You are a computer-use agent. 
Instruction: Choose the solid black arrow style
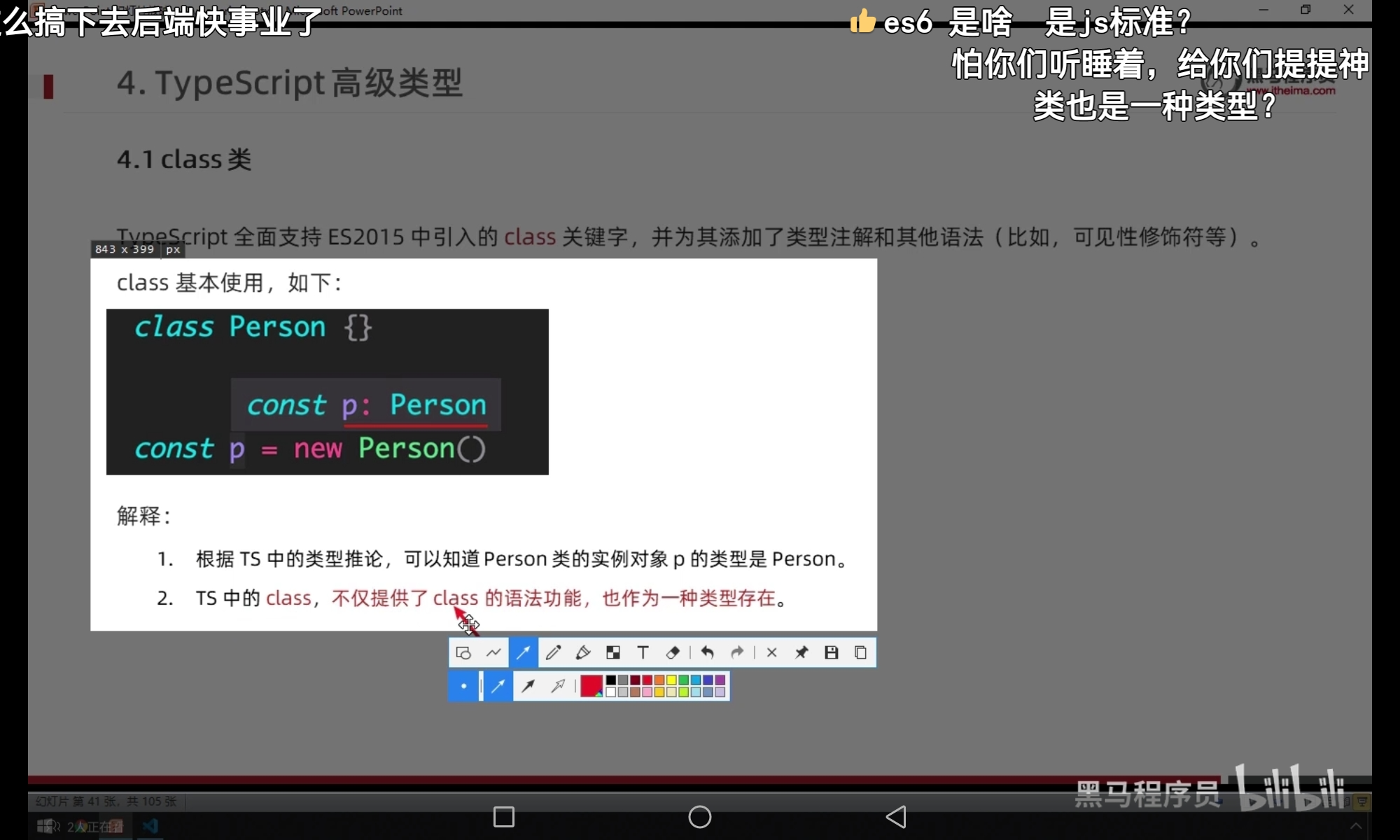(528, 687)
